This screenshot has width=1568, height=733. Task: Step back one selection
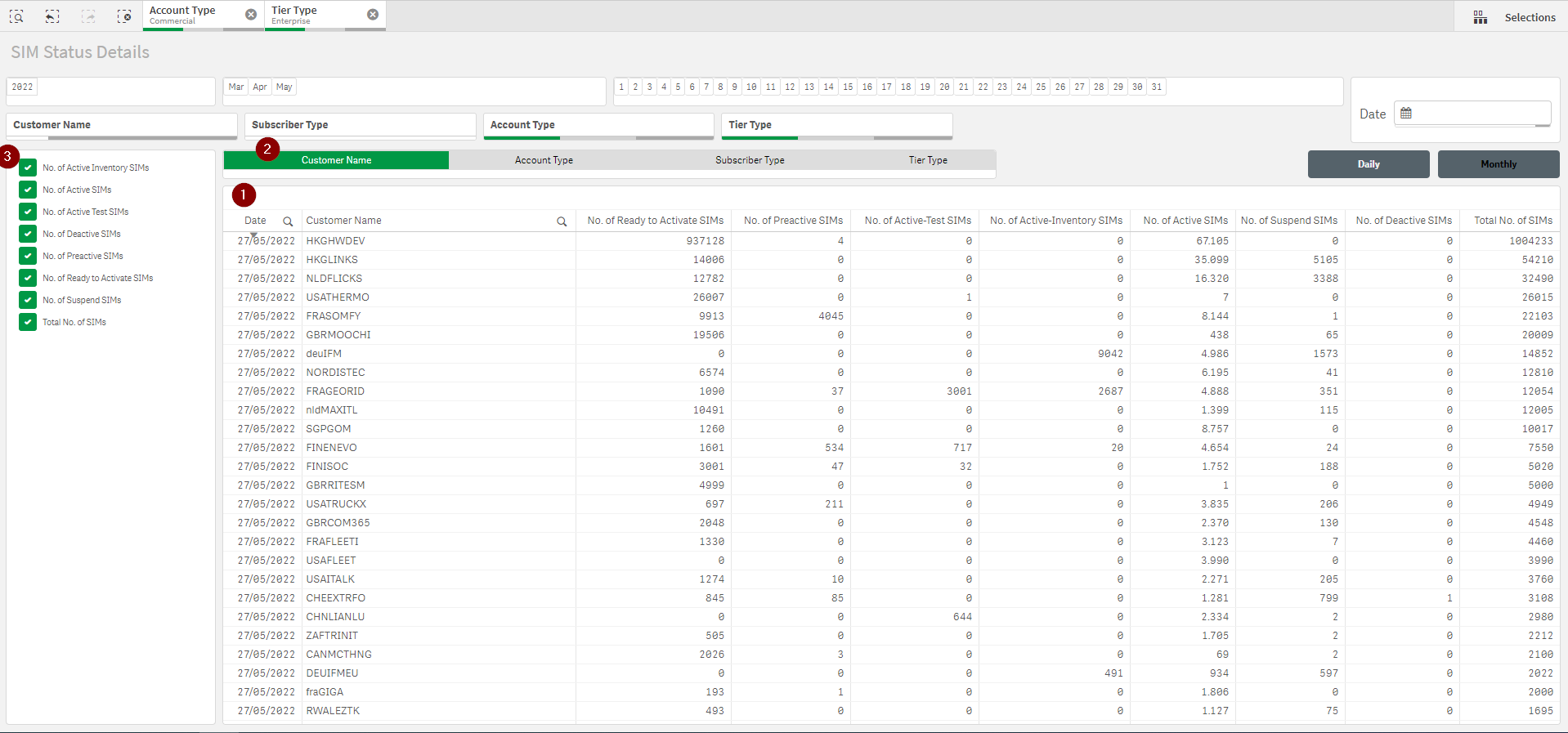52,16
